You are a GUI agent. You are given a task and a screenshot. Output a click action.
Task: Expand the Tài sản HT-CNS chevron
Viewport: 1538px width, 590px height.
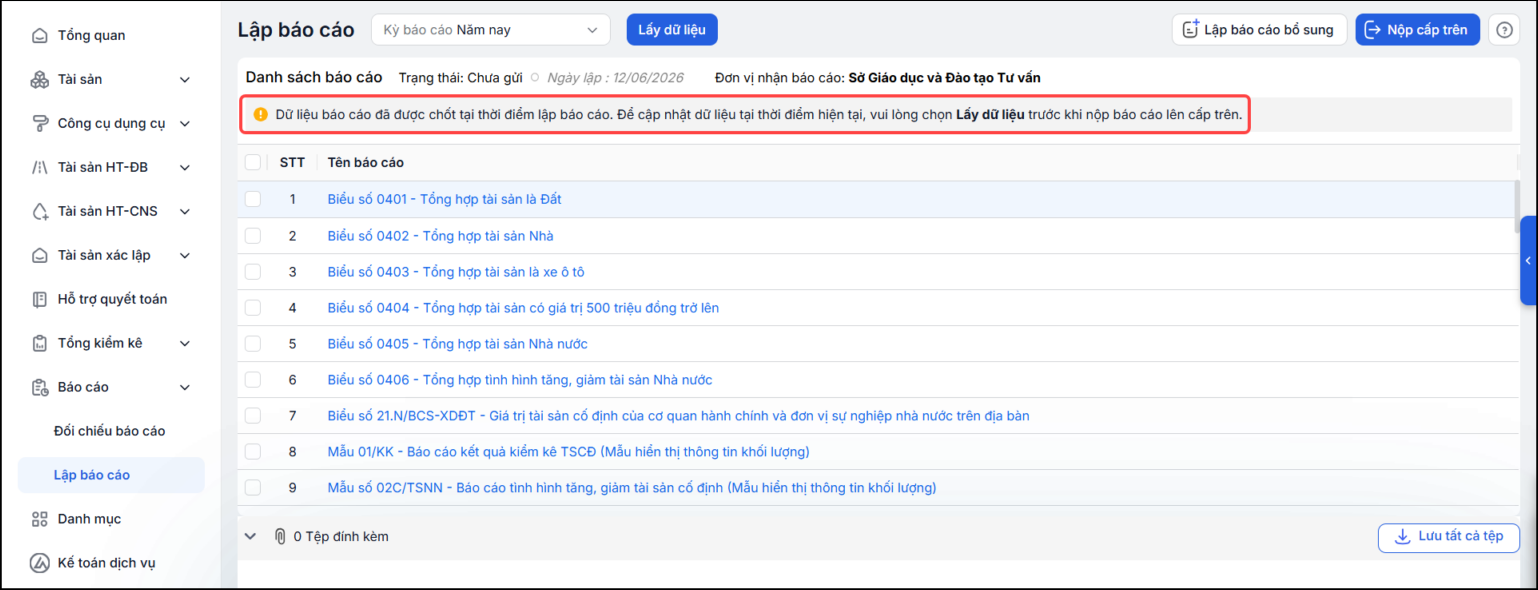pos(185,212)
